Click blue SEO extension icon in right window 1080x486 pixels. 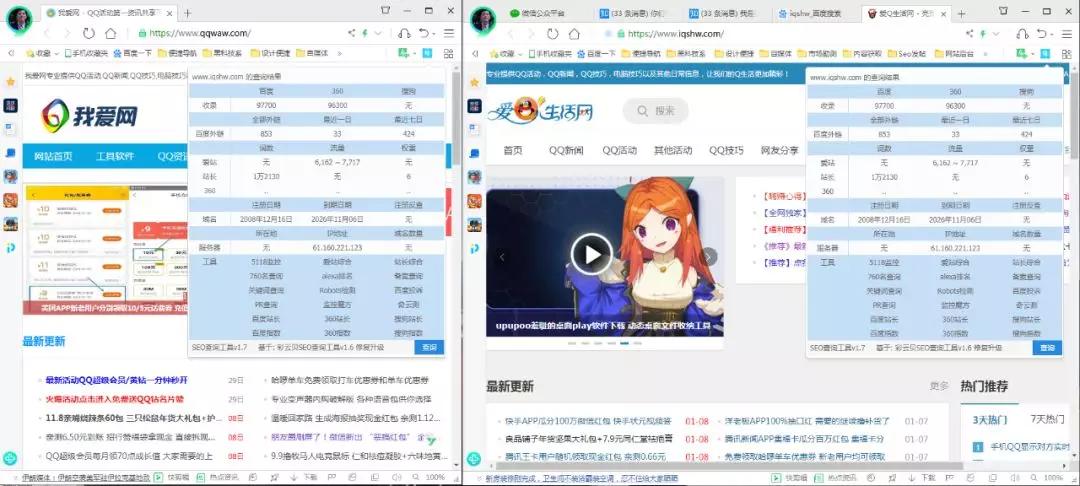pos(1046,53)
